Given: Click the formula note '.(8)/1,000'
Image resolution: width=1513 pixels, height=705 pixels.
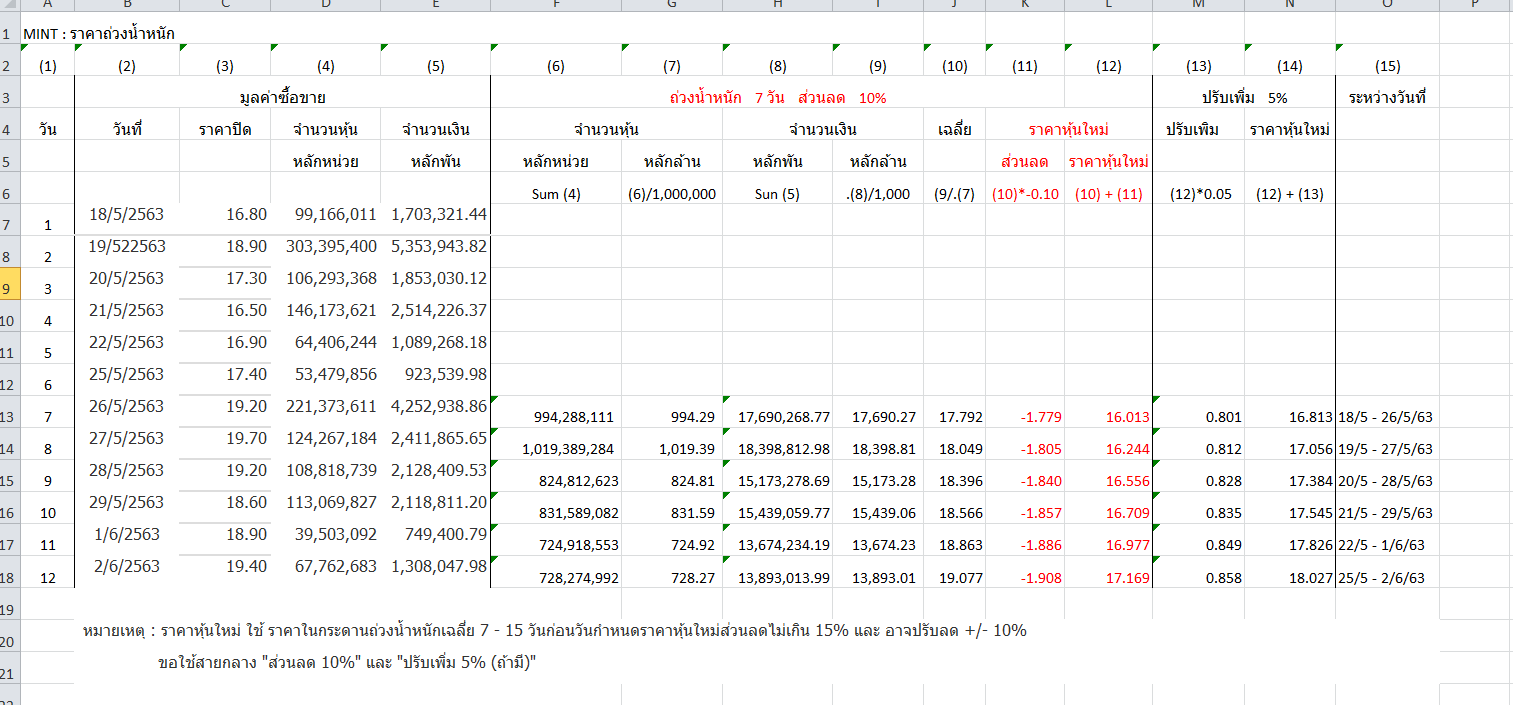Looking at the screenshot, I should 878,195.
